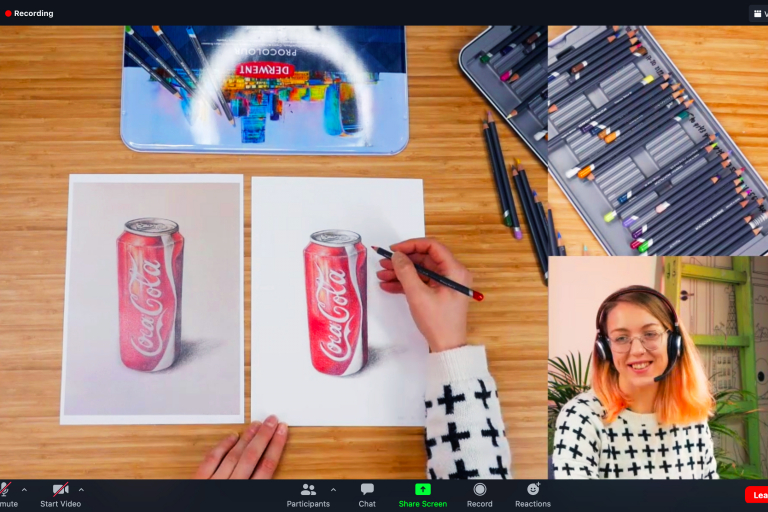This screenshot has width=768, height=512.
Task: Click the in-progress Coca-Cola can drawing
Action: point(335,302)
